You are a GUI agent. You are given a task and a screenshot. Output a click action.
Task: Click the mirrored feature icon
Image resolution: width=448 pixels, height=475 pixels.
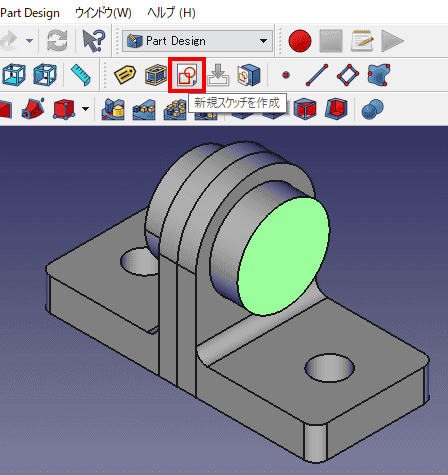113,109
